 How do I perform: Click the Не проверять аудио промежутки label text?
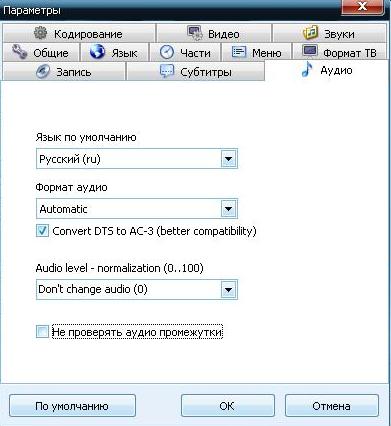137,332
